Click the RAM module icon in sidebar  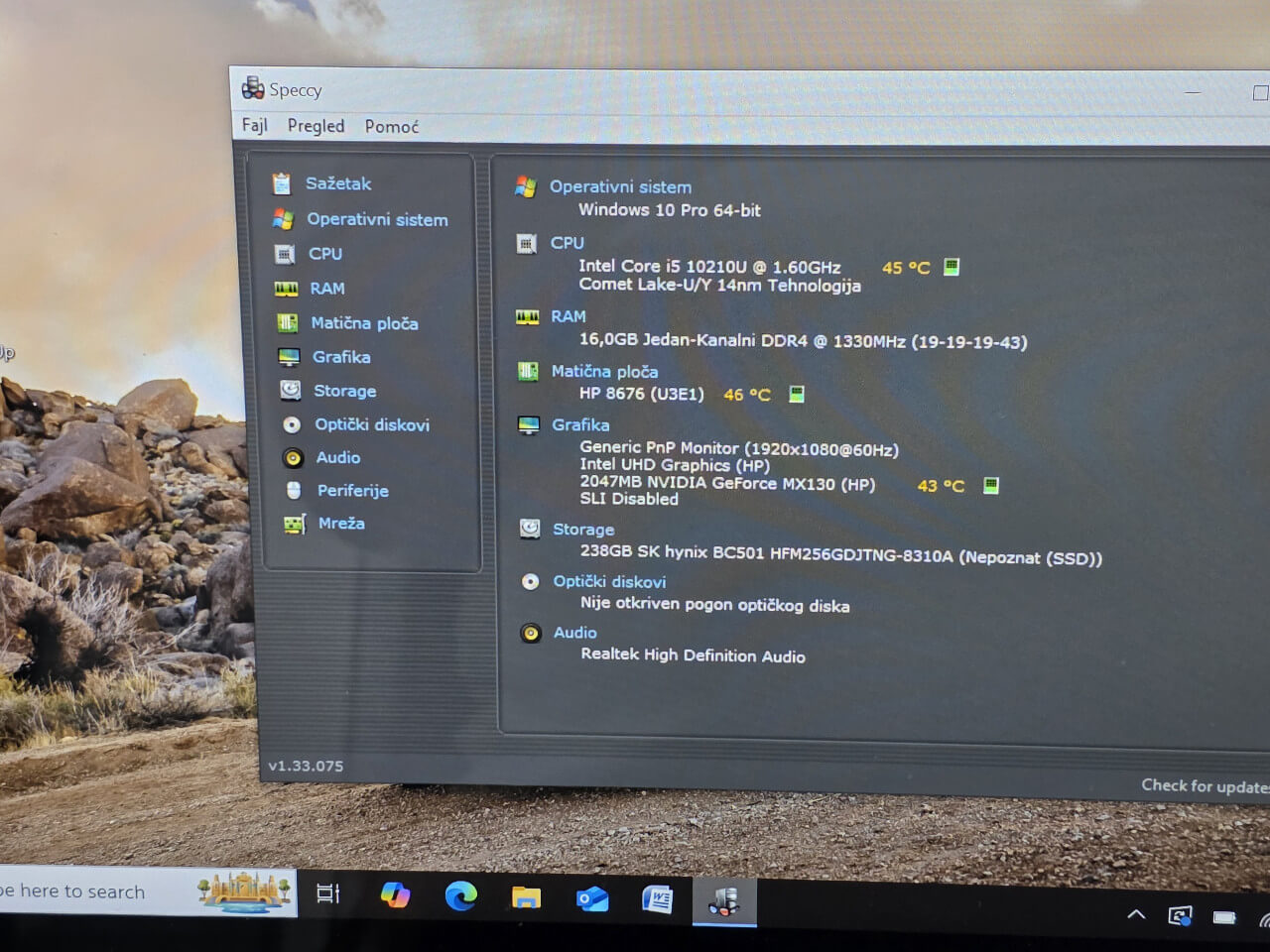(x=286, y=289)
